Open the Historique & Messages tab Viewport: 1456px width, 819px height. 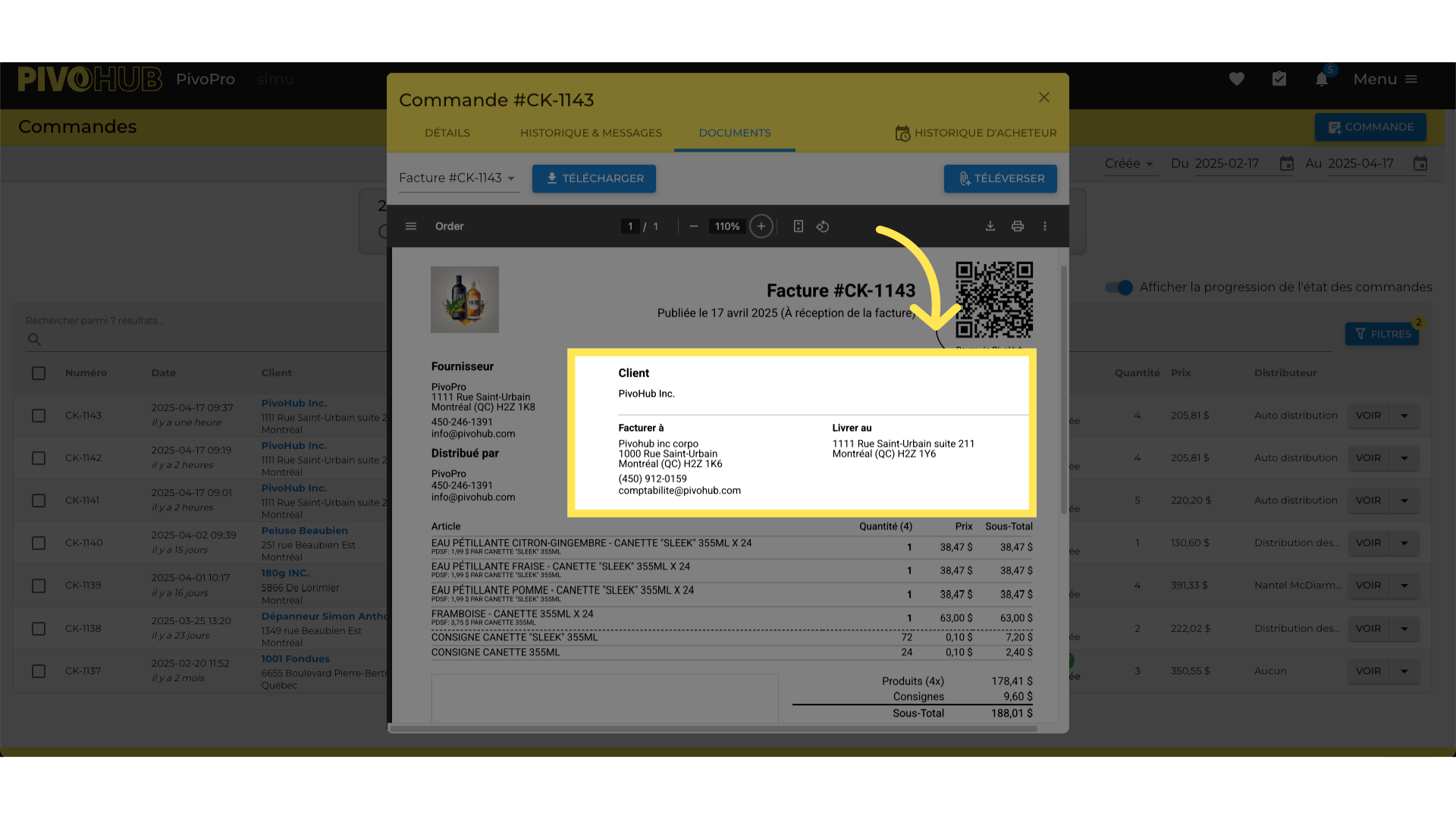pyautogui.click(x=591, y=133)
